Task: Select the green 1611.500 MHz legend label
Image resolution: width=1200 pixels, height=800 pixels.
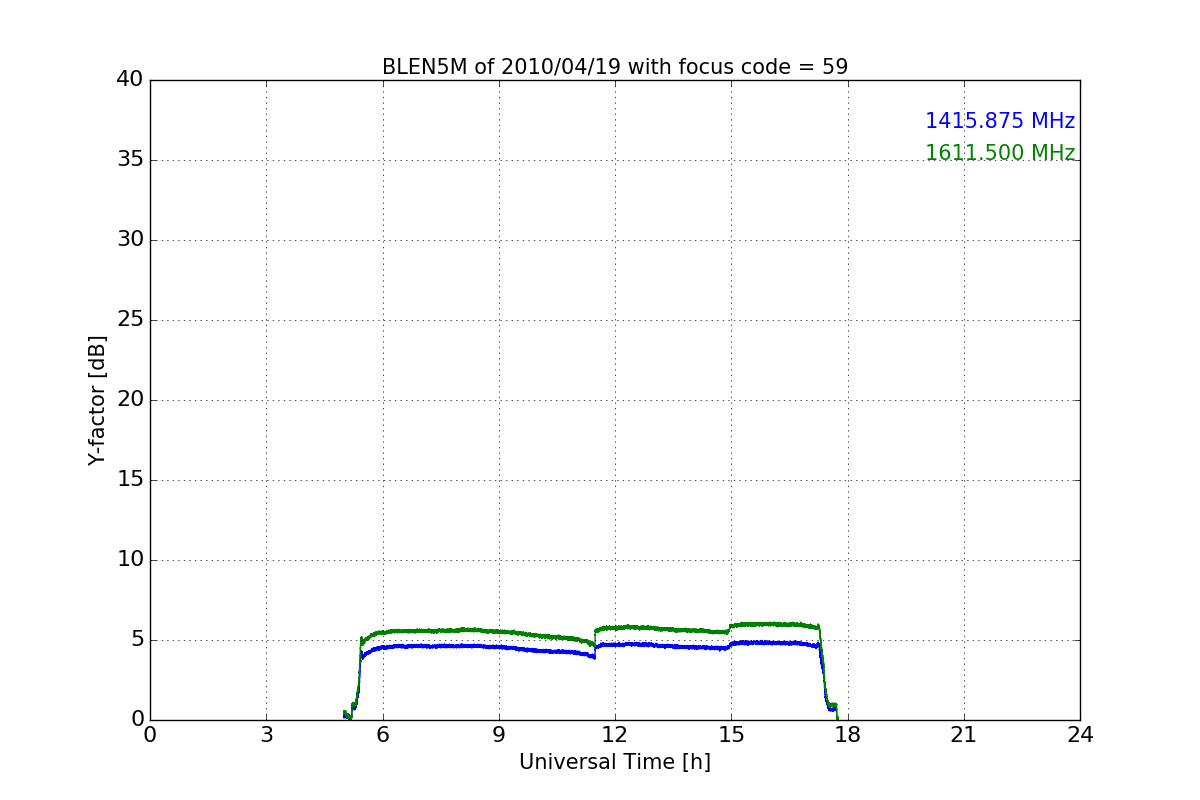Action: [x=1000, y=153]
